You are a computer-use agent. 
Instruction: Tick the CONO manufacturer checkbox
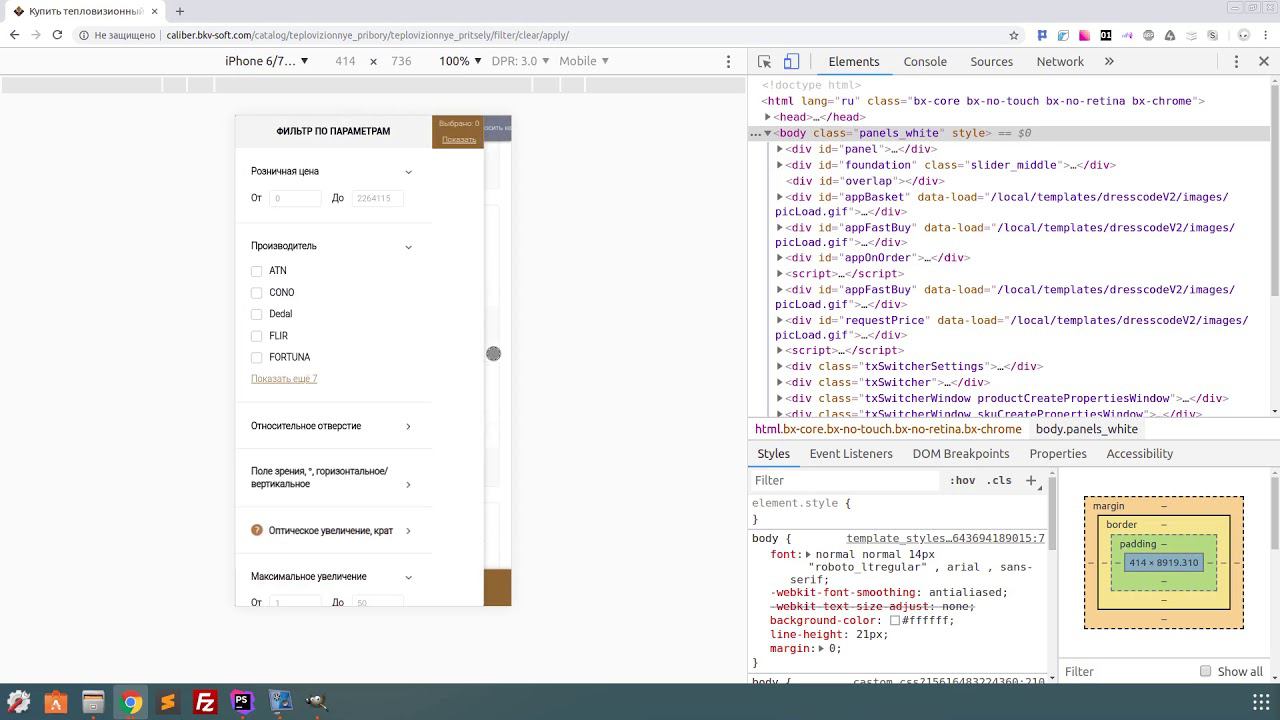[x=256, y=293]
